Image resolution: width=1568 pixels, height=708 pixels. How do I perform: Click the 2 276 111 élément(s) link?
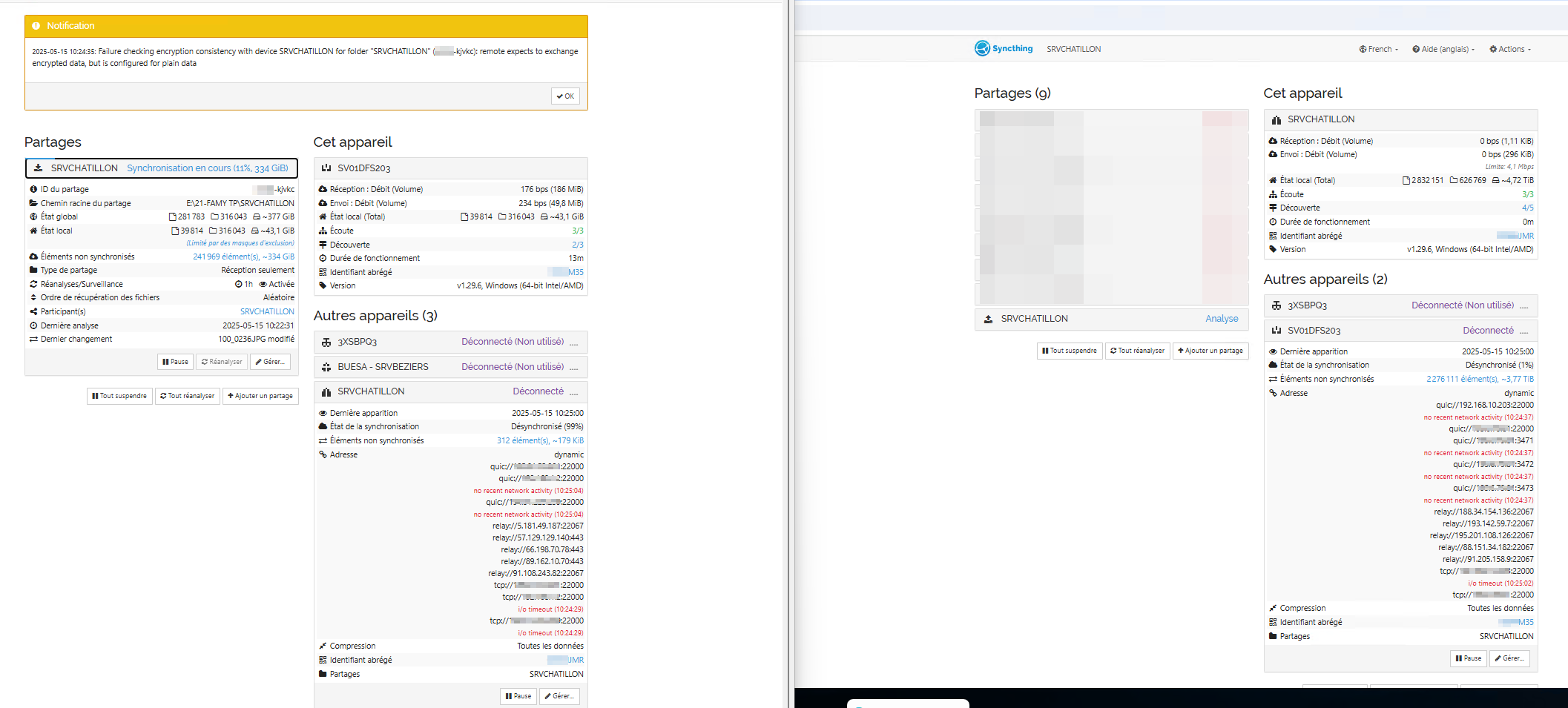[1480, 379]
